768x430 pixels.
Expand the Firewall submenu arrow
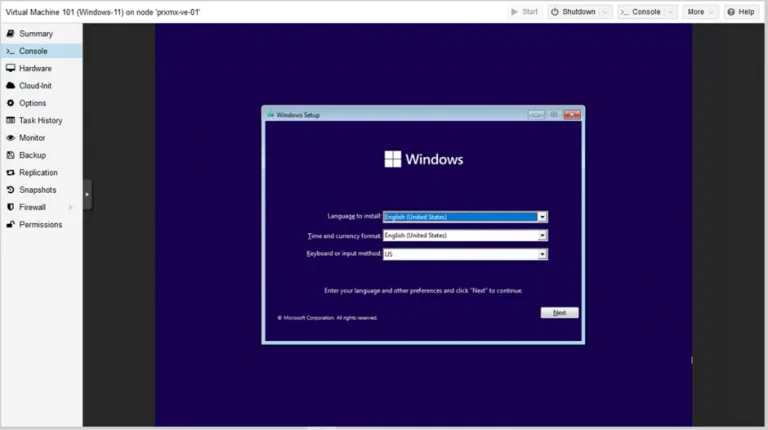pos(71,207)
